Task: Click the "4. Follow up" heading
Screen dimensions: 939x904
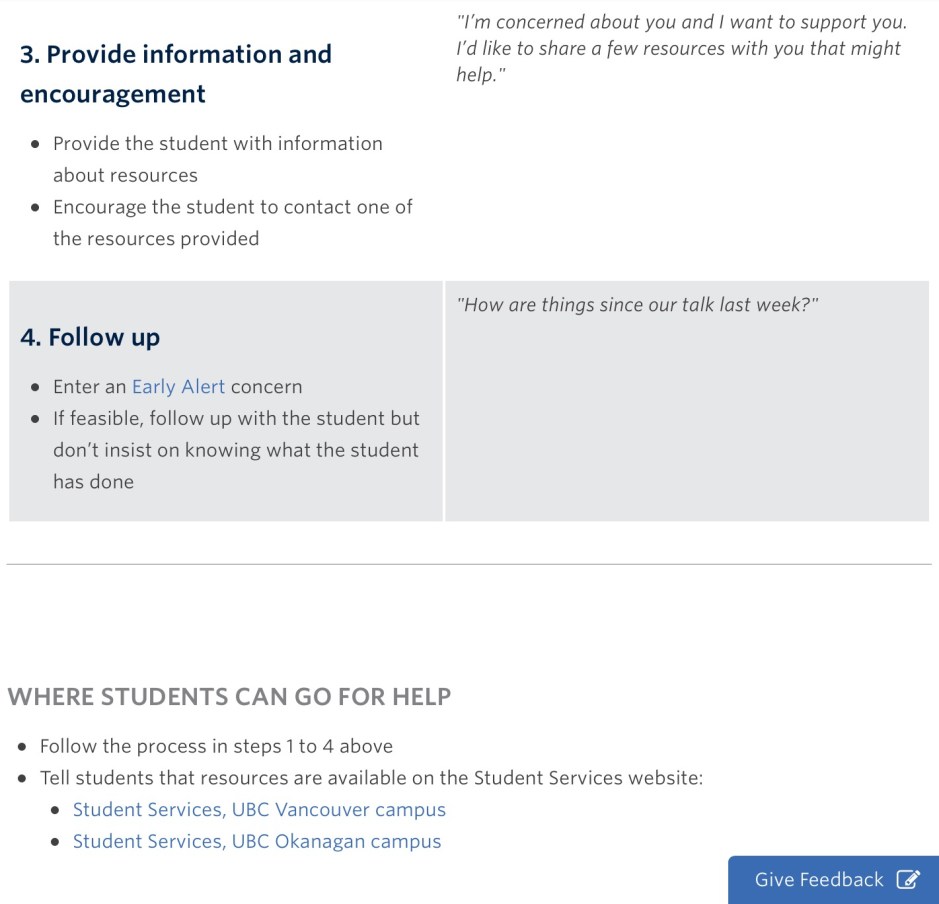Action: pyautogui.click(x=90, y=338)
